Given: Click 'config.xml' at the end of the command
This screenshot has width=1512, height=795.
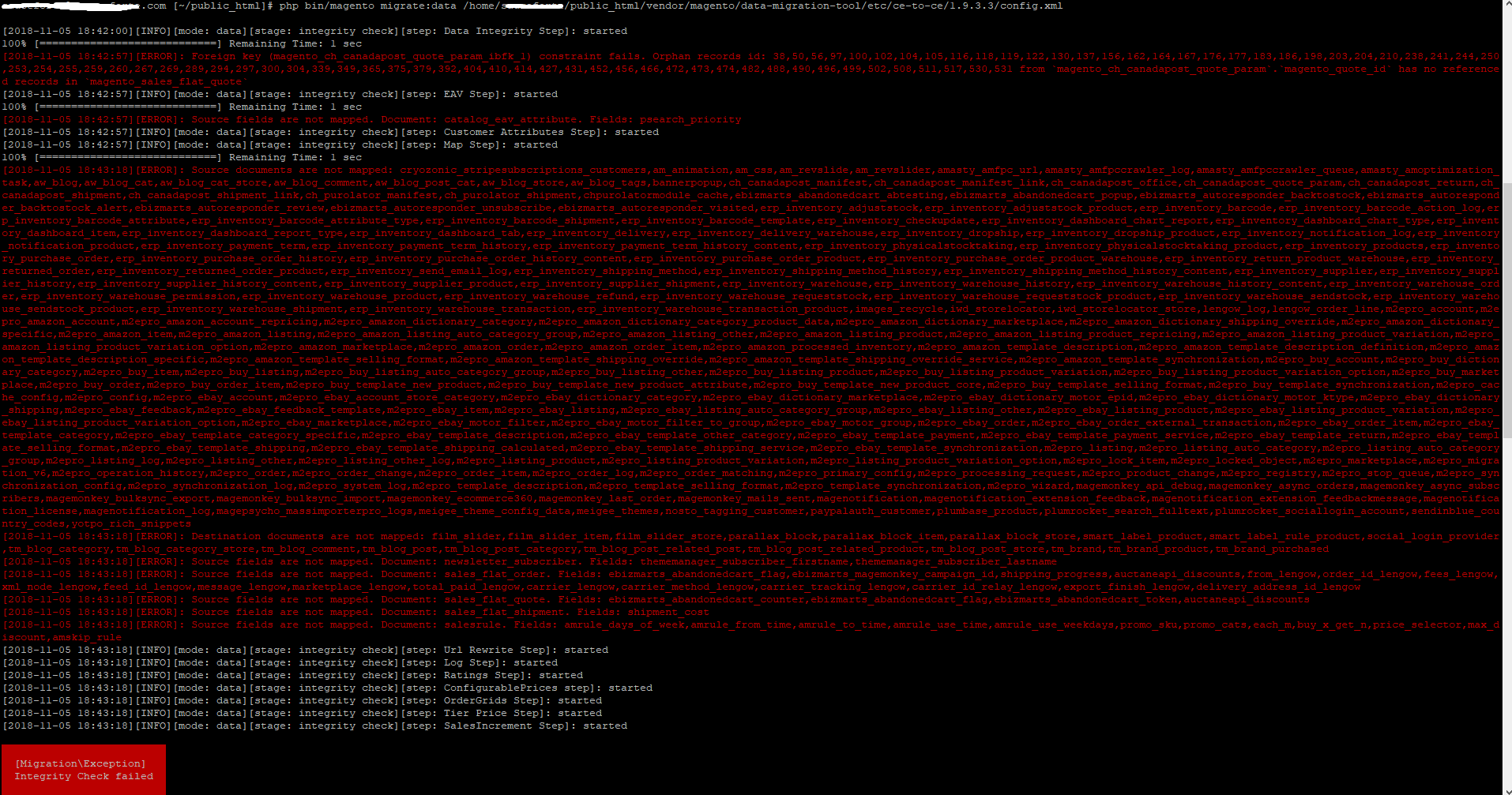Looking at the screenshot, I should point(1031,6).
